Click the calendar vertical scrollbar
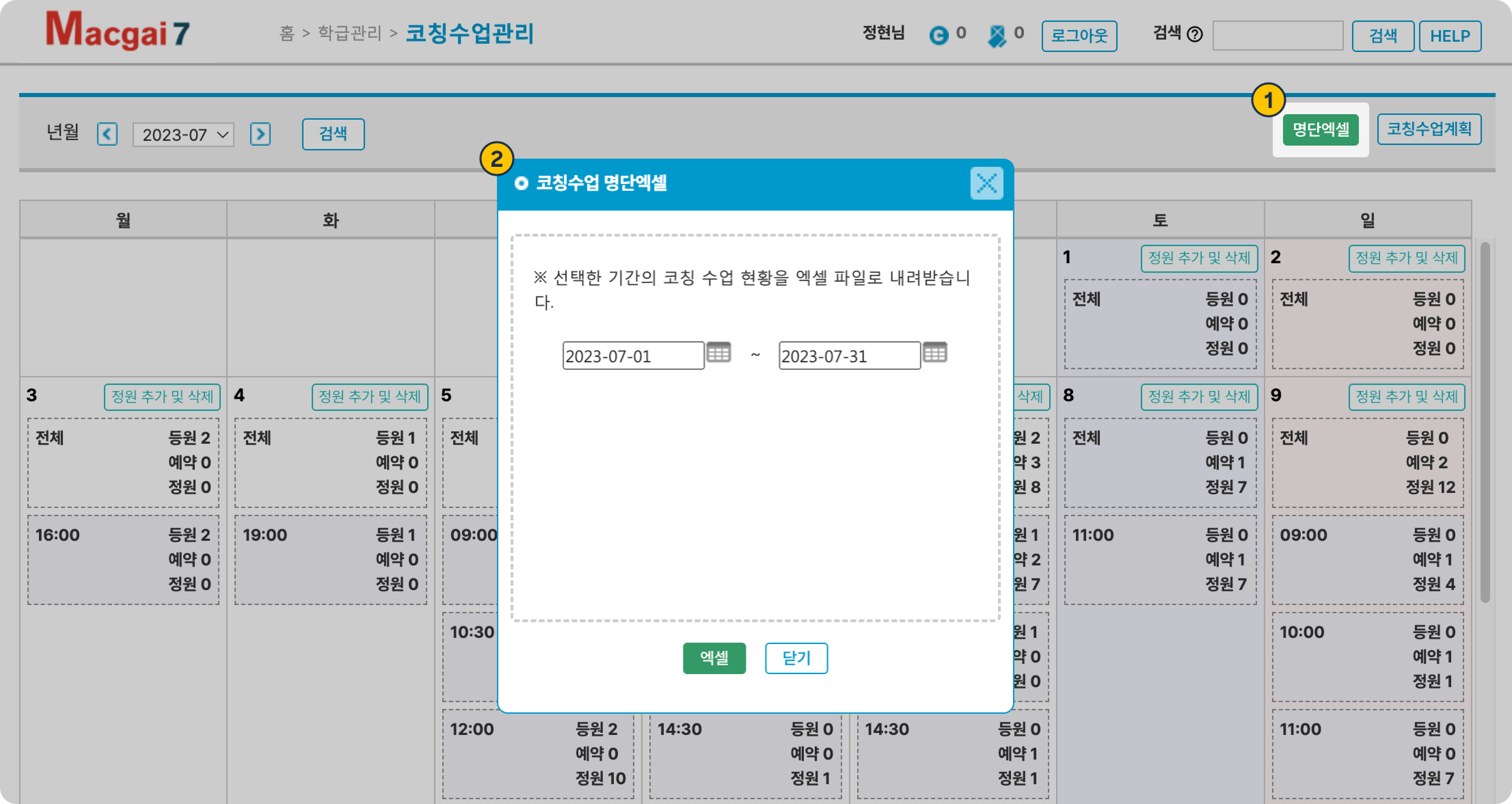Viewport: 1512px width, 804px height. [x=1484, y=423]
